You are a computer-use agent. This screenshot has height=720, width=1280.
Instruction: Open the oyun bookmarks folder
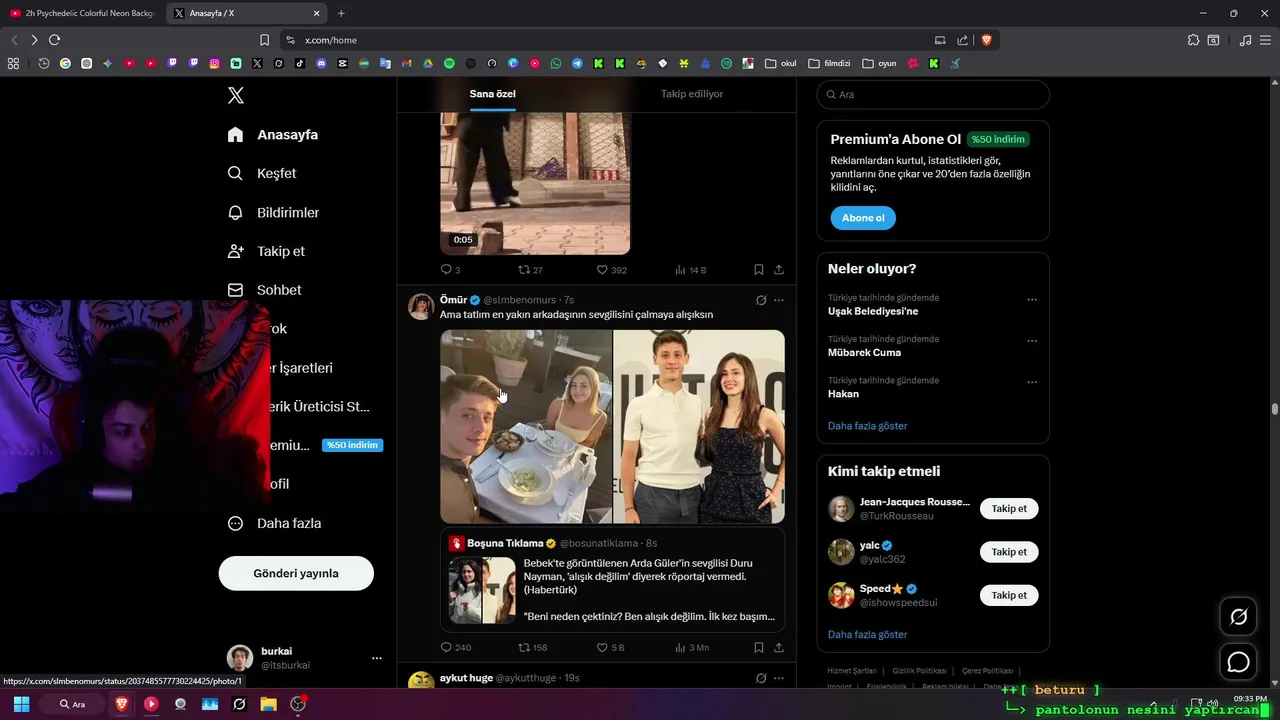[x=879, y=63]
